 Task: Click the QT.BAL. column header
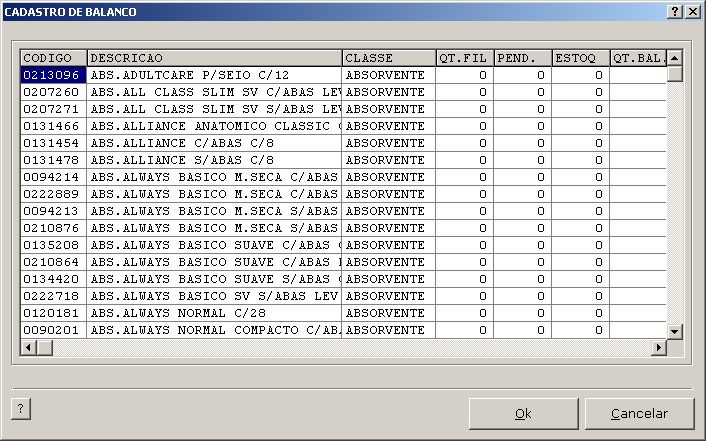[638, 58]
